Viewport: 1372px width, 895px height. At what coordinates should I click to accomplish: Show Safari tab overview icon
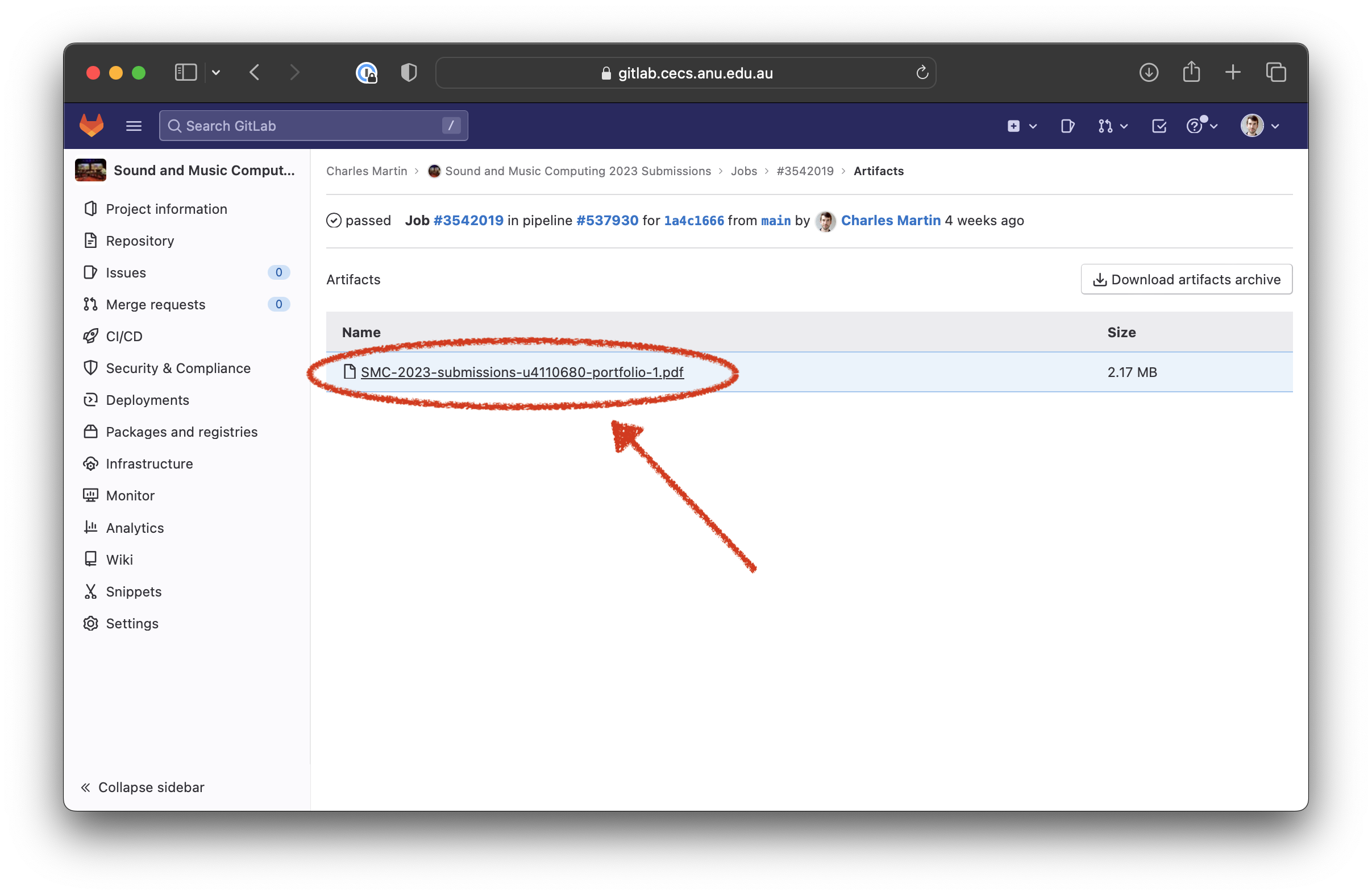[1276, 72]
